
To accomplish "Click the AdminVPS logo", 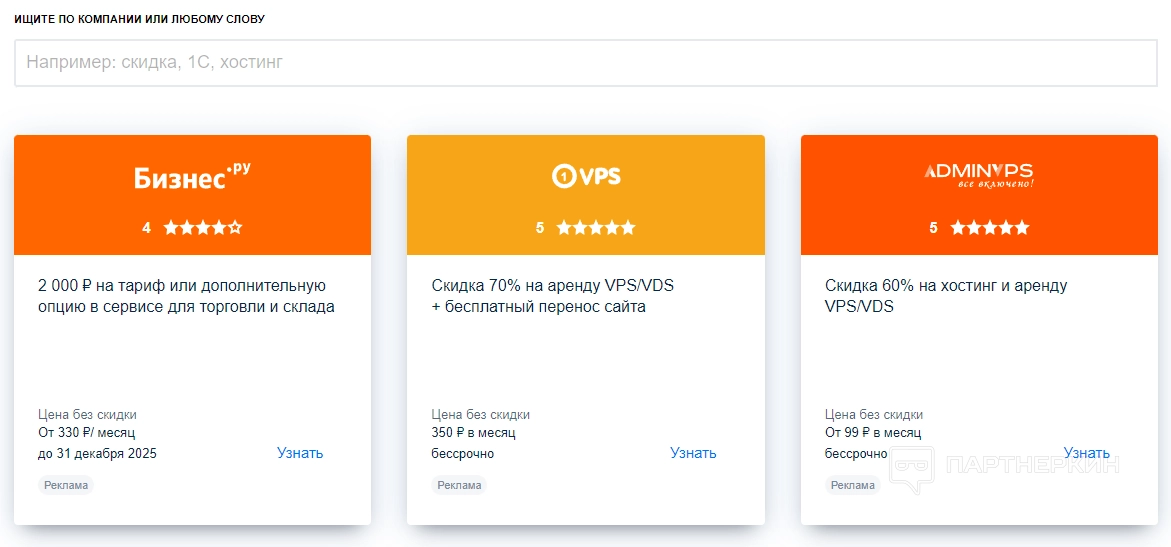I will 979,174.
